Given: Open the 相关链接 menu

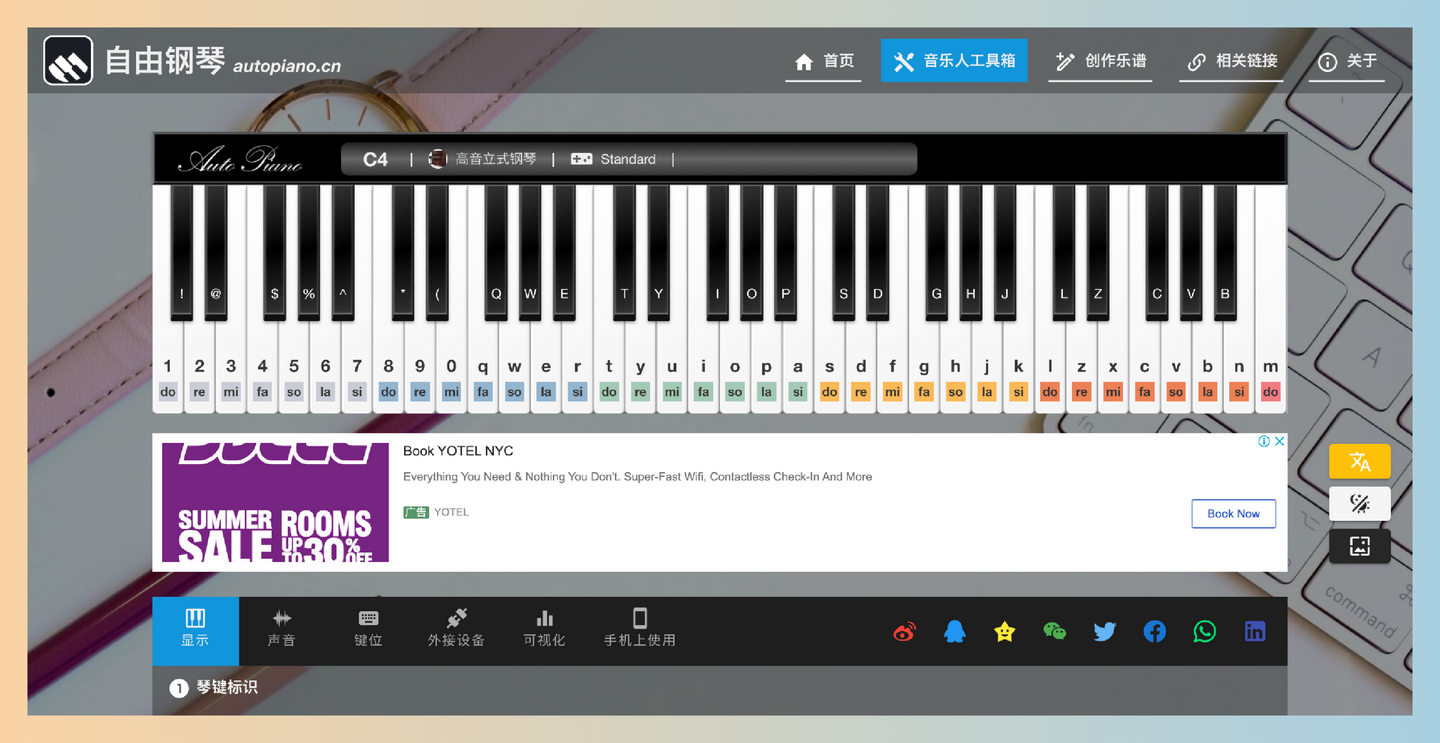Looking at the screenshot, I should click(1231, 60).
